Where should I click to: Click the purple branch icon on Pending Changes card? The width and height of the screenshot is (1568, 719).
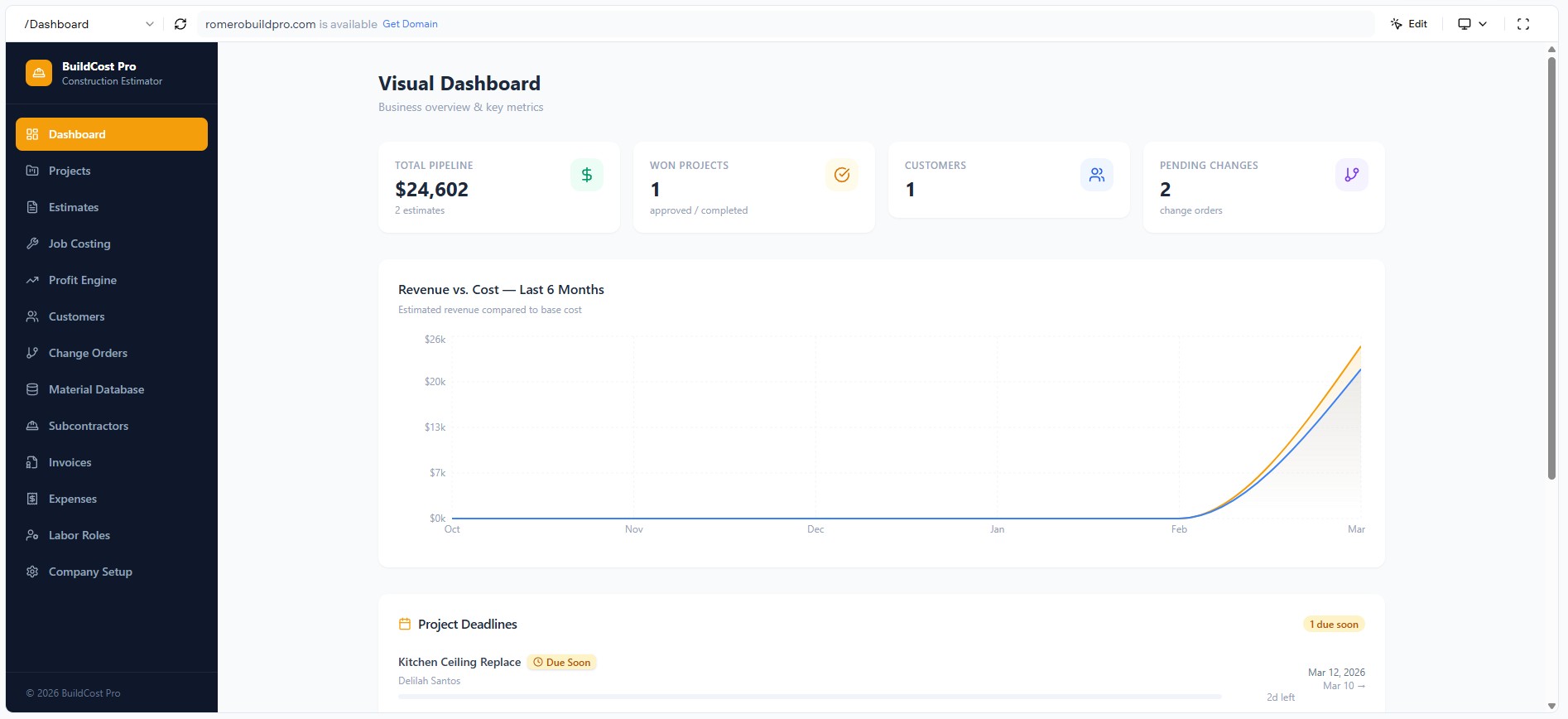coord(1352,175)
